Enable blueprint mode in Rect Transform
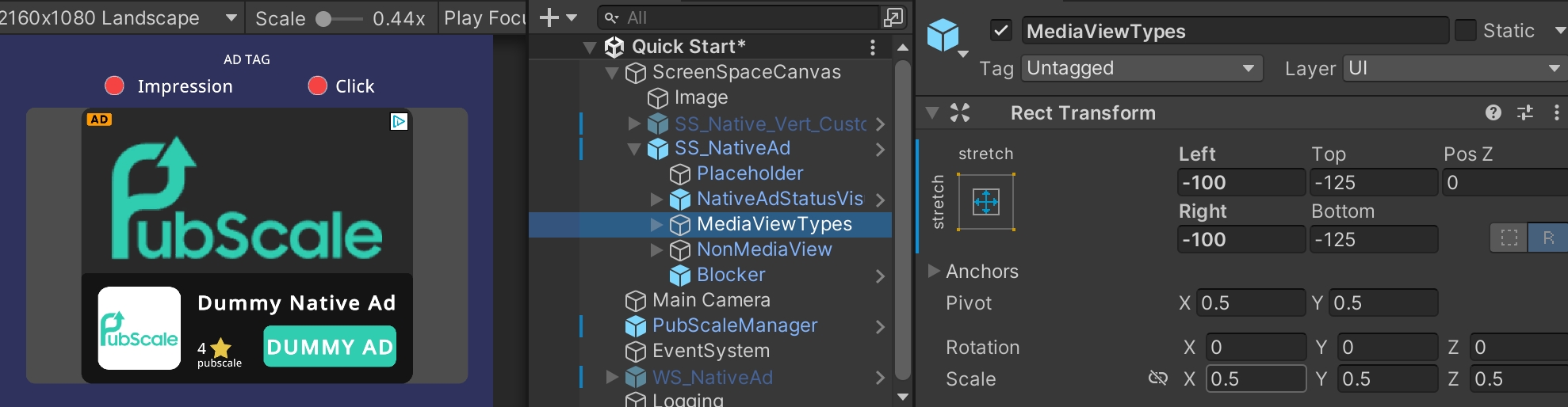Screen dimensions: 1568x407 point(1509,238)
